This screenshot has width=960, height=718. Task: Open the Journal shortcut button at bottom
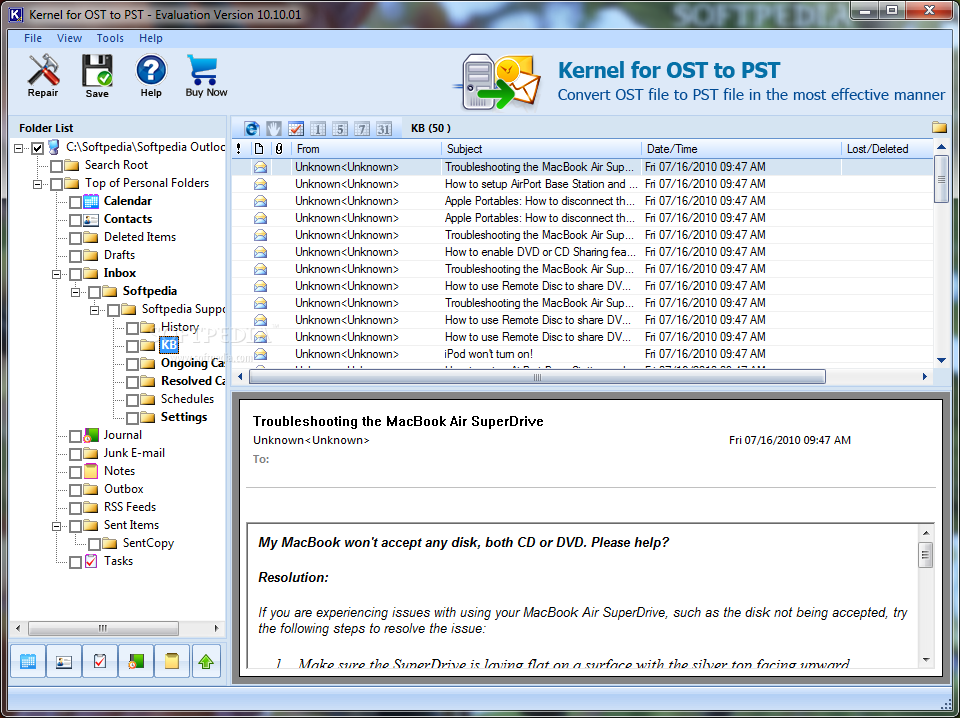(136, 661)
